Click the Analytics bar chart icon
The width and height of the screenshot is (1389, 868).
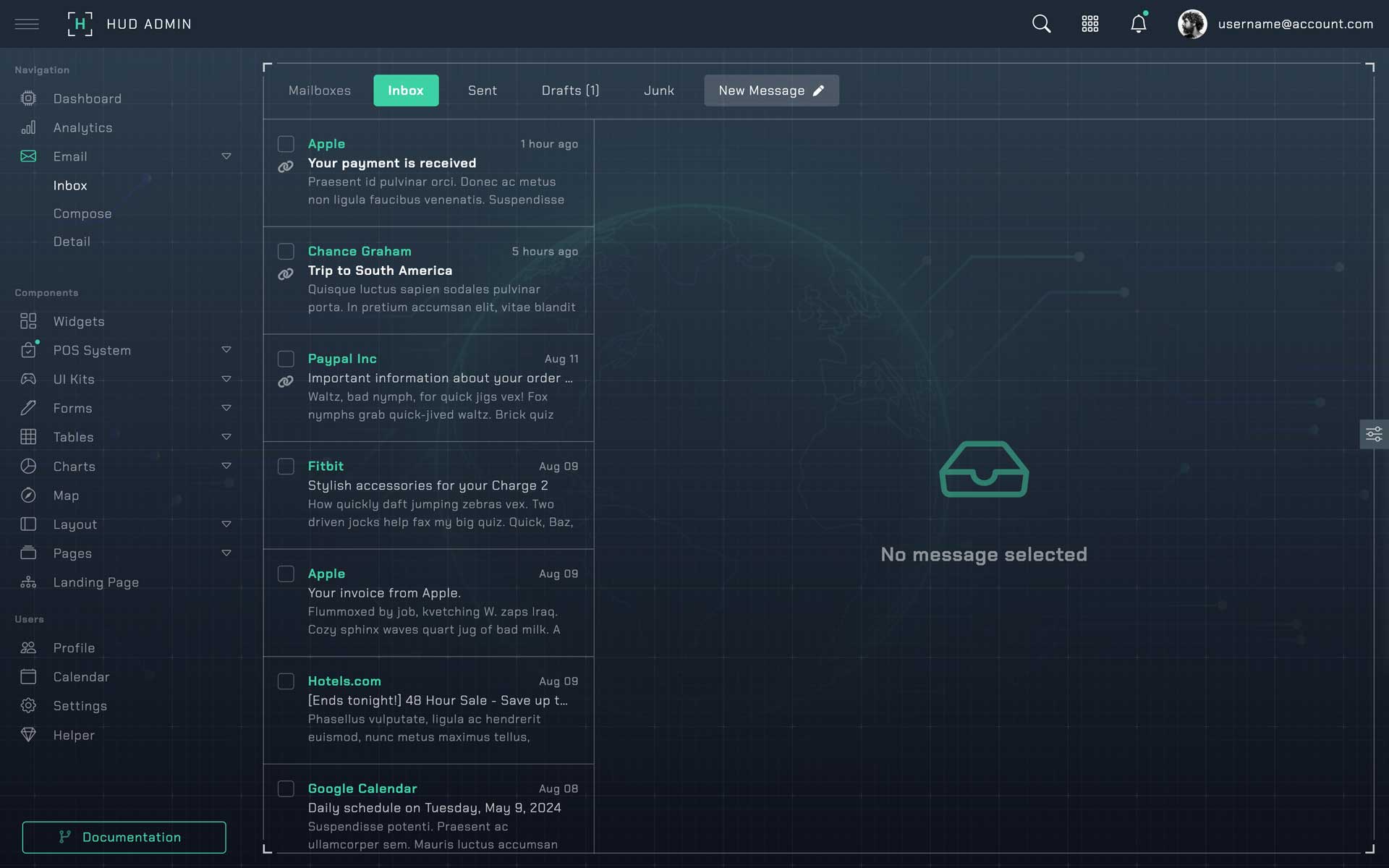tap(28, 127)
